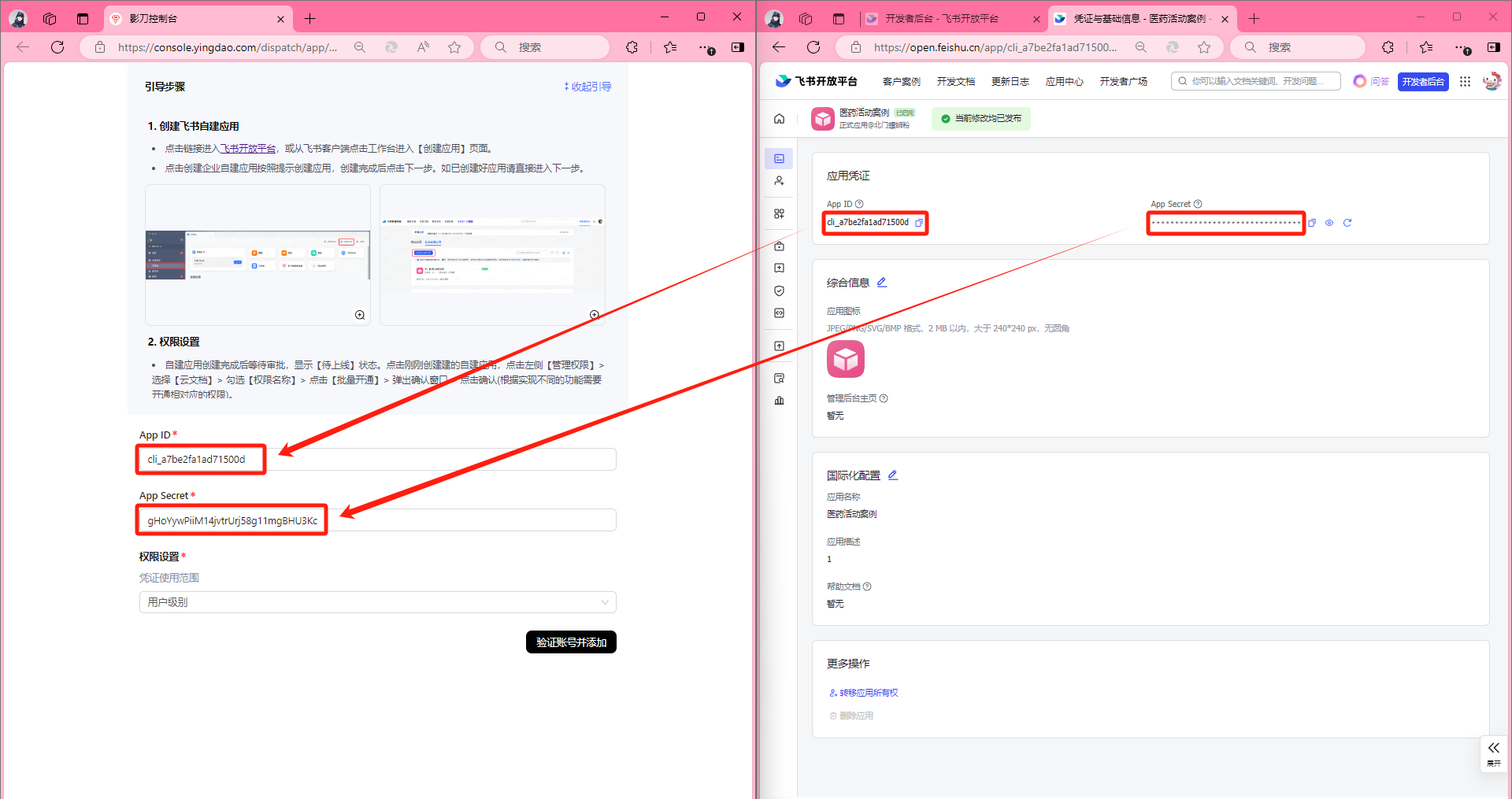Screen dimensions: 1512x799
Task: Open the add-capability grid icon in Feishu sidebar
Action: pos(779,213)
